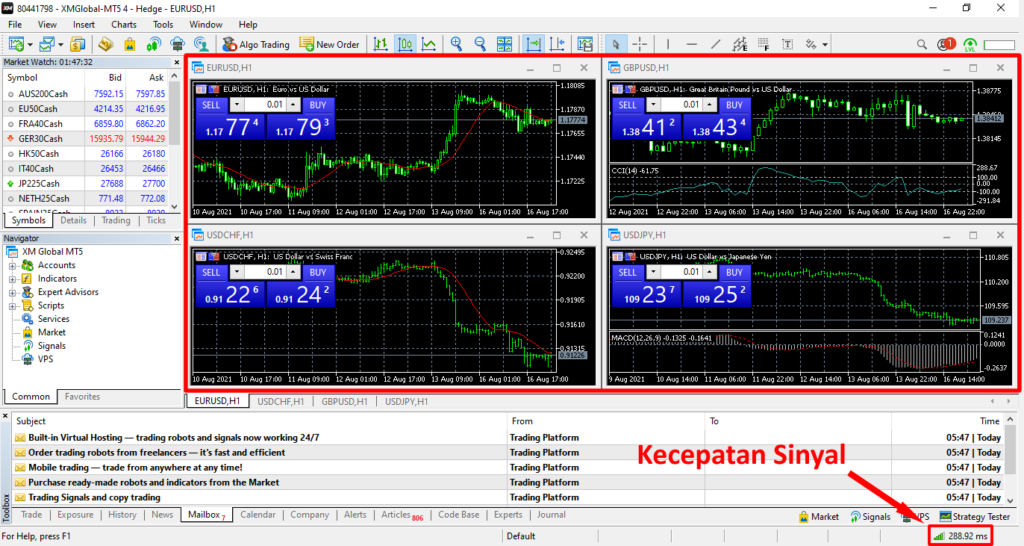
Task: Select the cursor arrow tool
Action: (x=615, y=44)
